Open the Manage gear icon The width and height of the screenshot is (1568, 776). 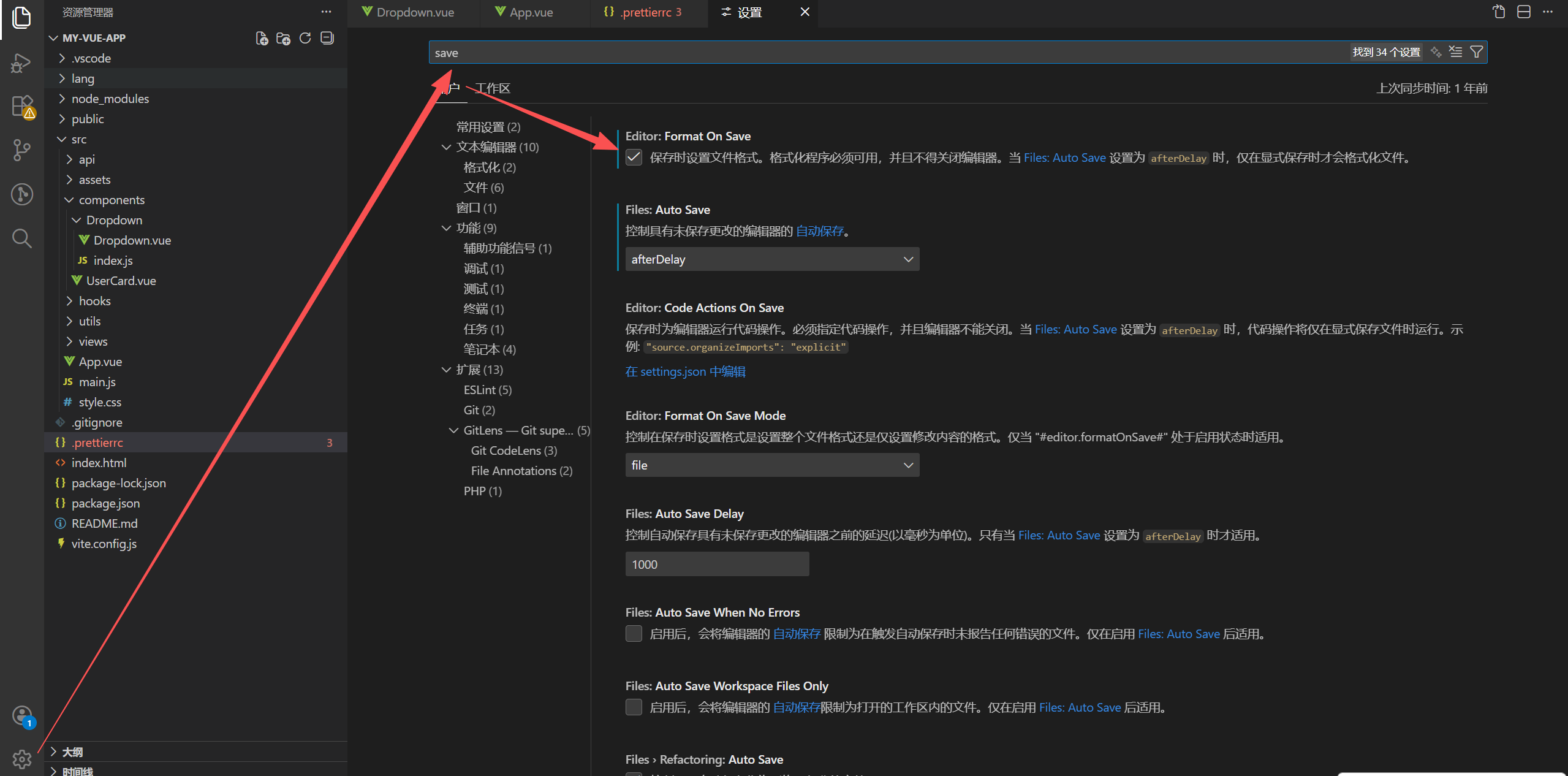[22, 759]
